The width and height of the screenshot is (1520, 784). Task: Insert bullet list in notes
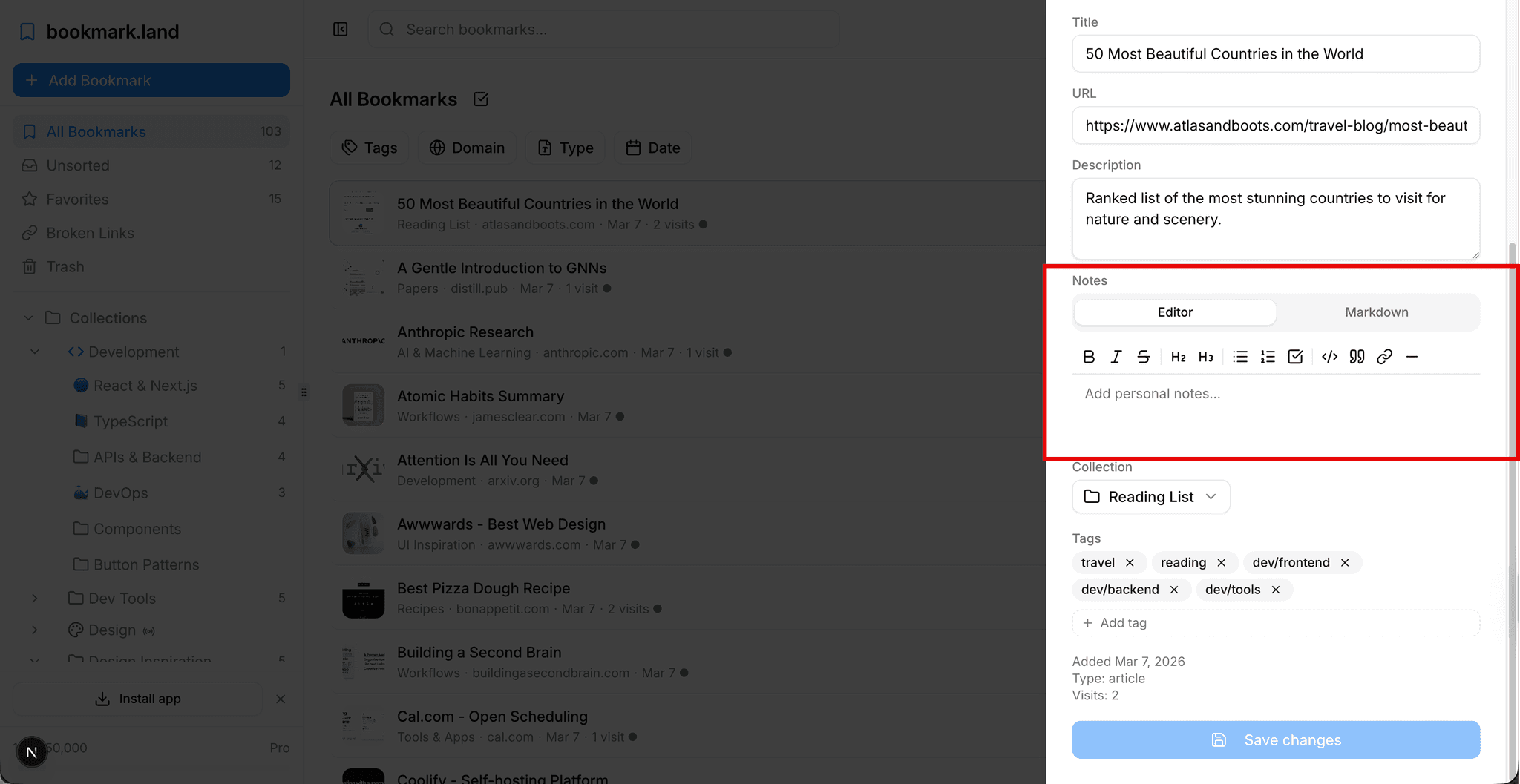1240,357
